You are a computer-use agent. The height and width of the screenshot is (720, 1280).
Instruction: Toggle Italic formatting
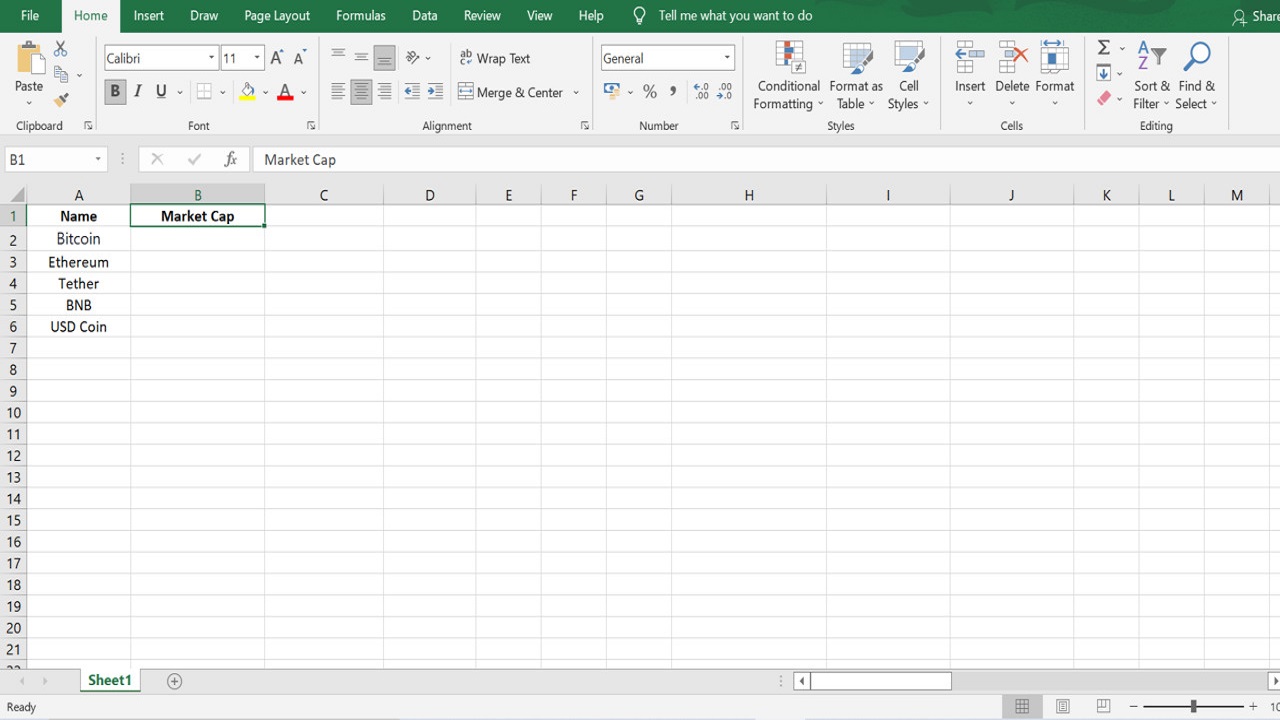(x=138, y=92)
